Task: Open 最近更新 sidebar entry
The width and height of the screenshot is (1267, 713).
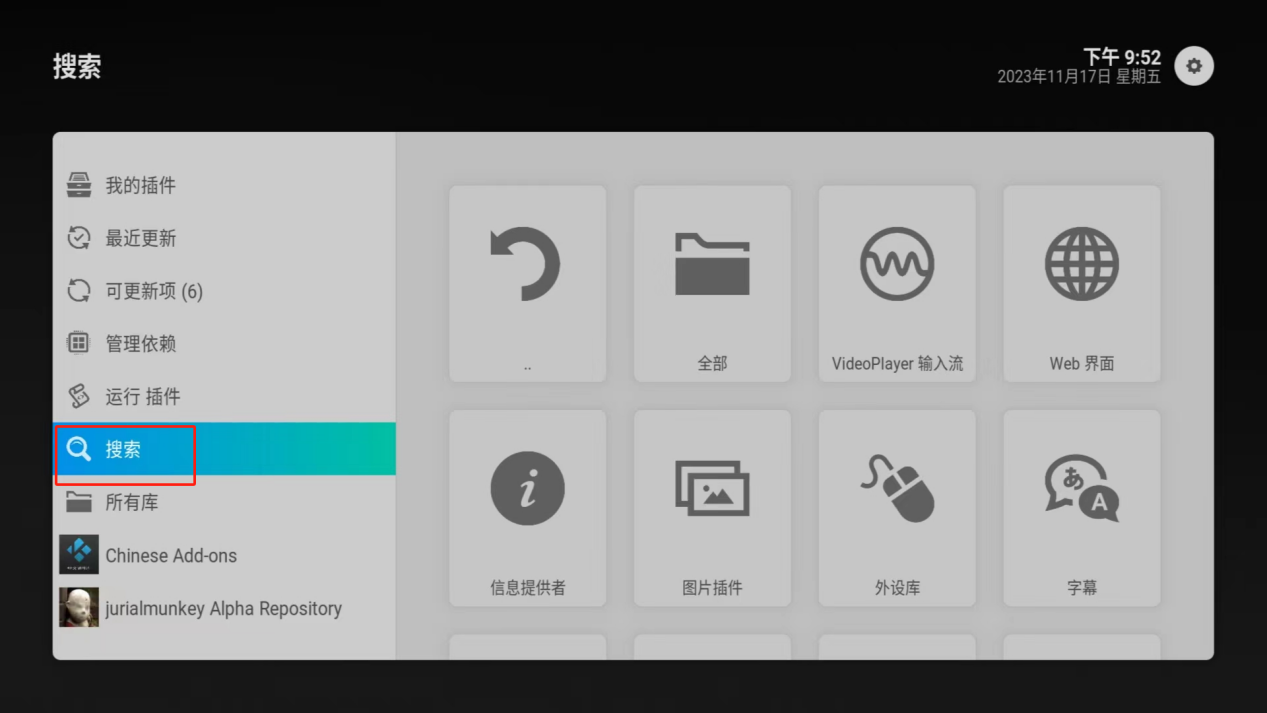Action: (x=140, y=238)
